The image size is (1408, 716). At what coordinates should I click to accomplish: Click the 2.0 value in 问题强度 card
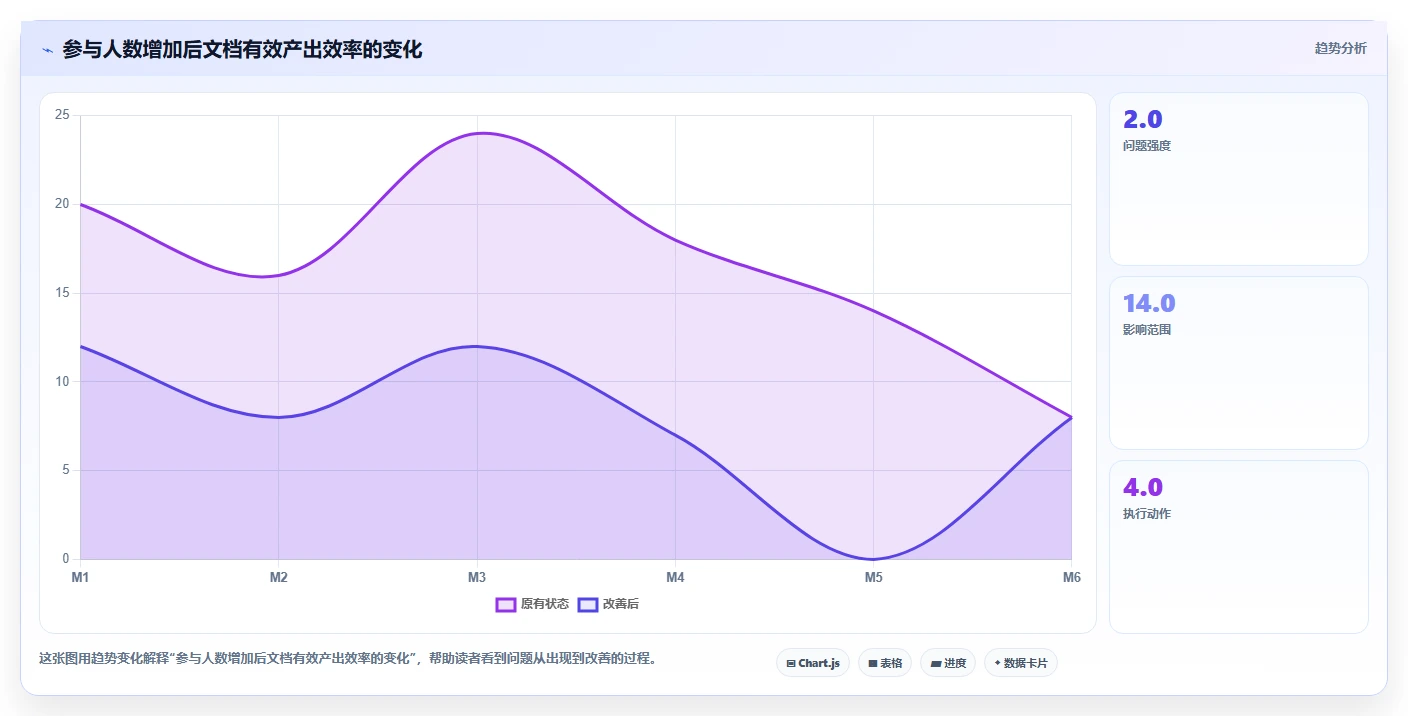tap(1142, 119)
